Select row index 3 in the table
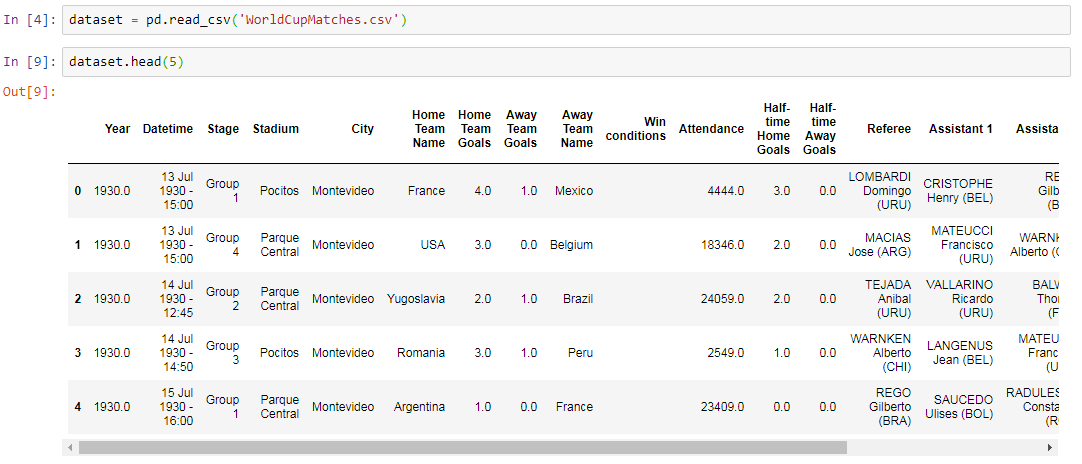Screen dimensions: 1082x464 pyautogui.click(x=78, y=353)
